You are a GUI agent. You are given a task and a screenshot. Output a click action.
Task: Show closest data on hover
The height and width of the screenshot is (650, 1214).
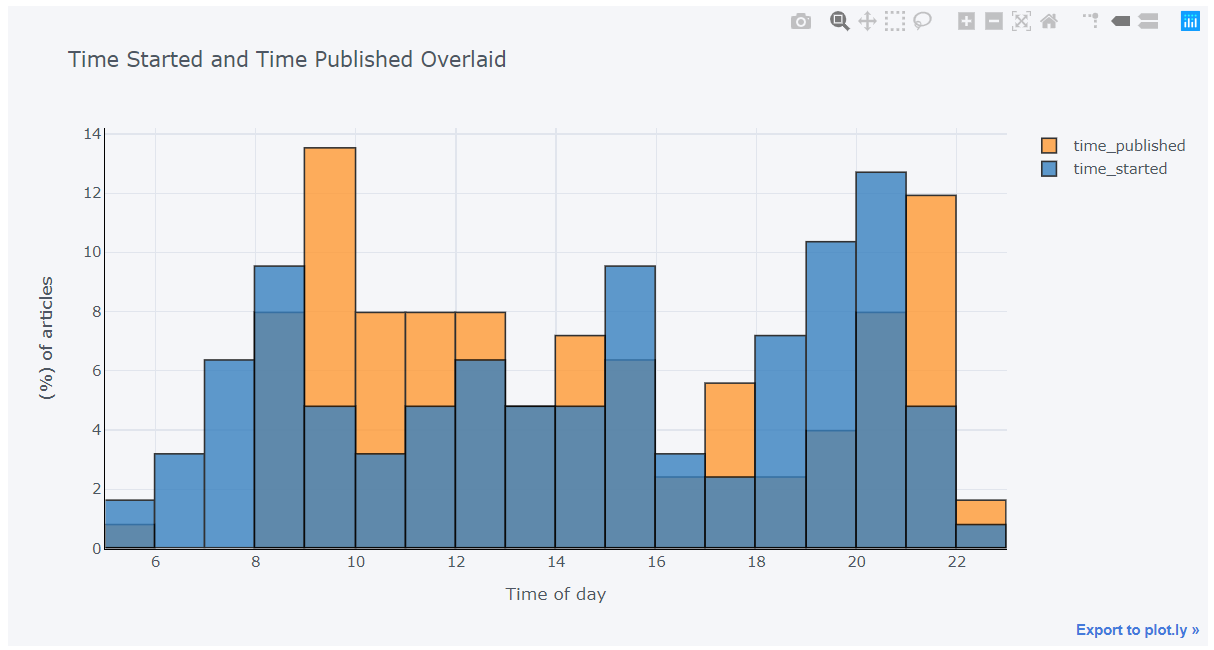[x=1121, y=21]
